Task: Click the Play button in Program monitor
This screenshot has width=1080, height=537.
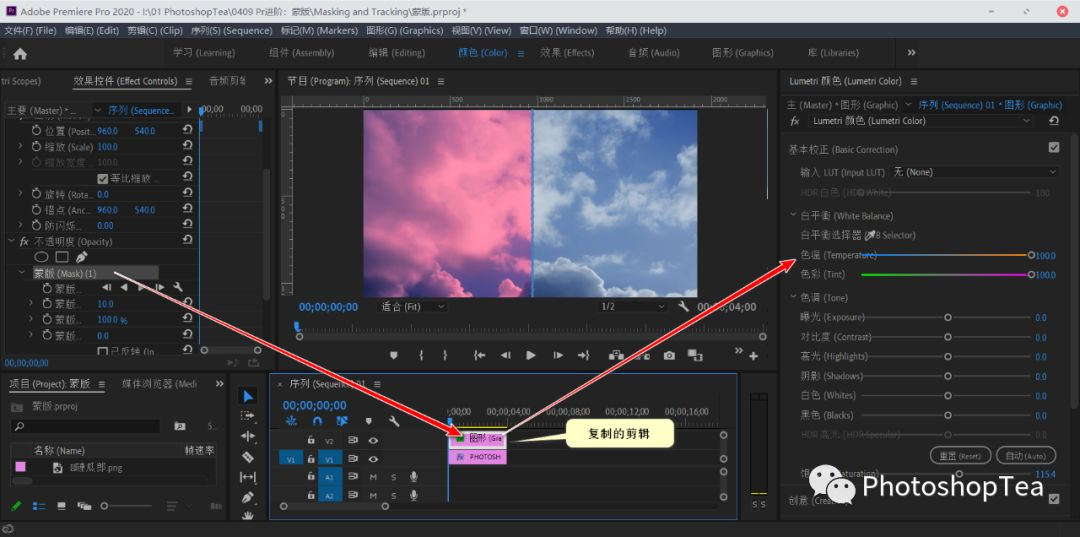Action: pos(531,355)
